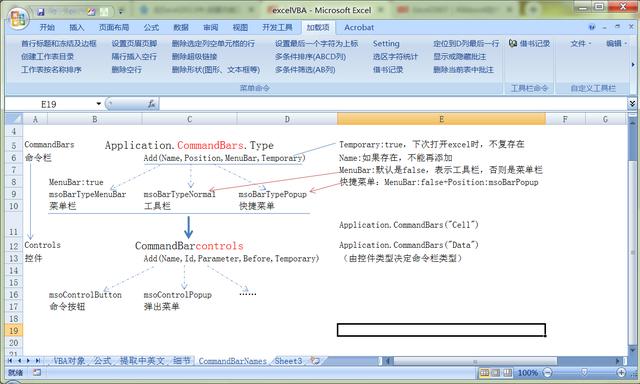Switch to 细节 sheet tab
Screen dimensions: 640x384
[x=182, y=361]
